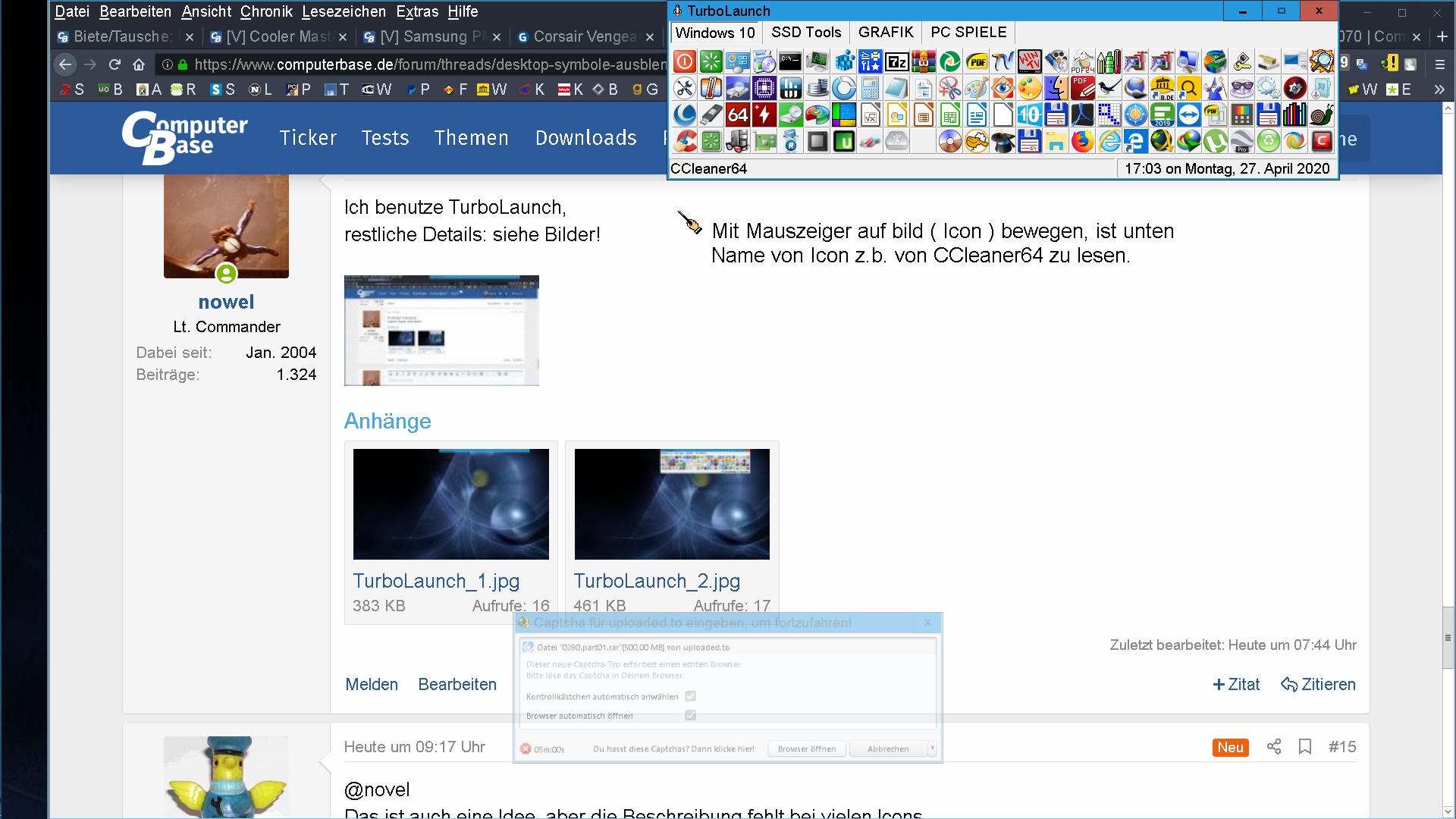The height and width of the screenshot is (819, 1456).
Task: Toggle 'Kontrollkästchen automatisch anwählen' checkbox
Action: click(x=690, y=696)
